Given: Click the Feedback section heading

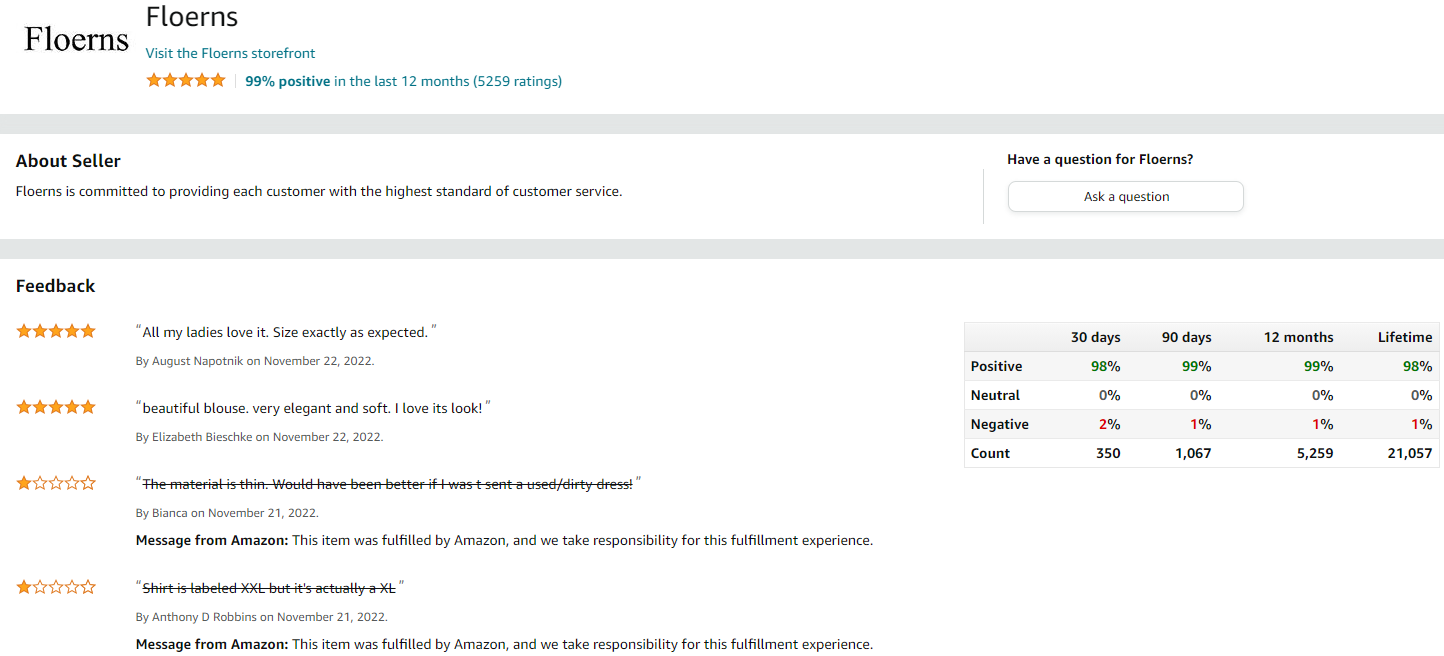Looking at the screenshot, I should (56, 286).
